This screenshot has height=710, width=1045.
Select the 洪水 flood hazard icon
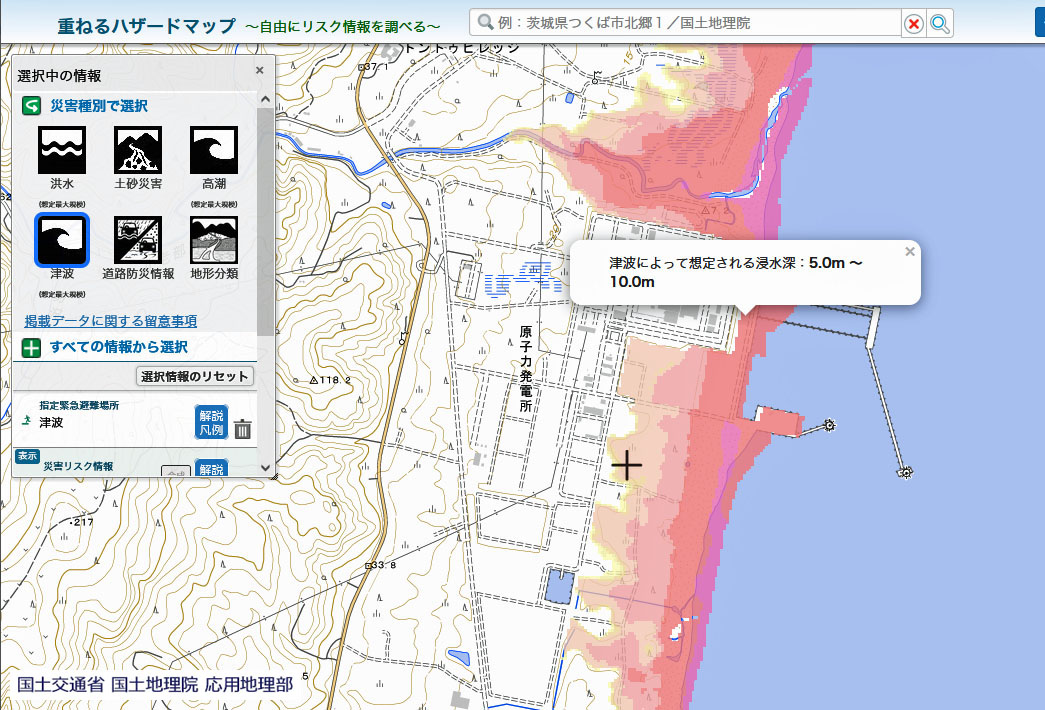click(62, 150)
